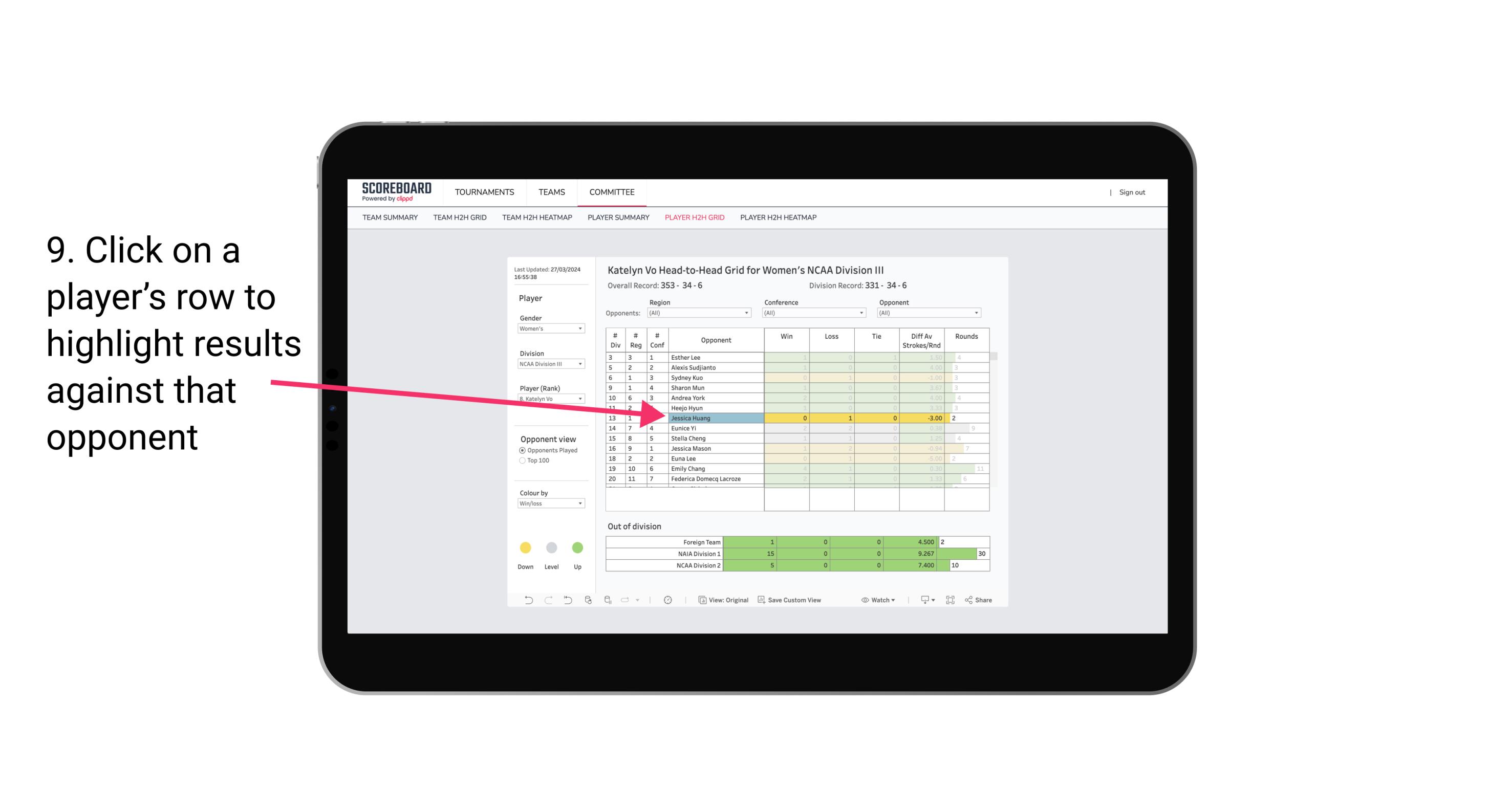This screenshot has width=1510, height=812.
Task: Click the redo icon in toolbar
Action: click(x=548, y=601)
